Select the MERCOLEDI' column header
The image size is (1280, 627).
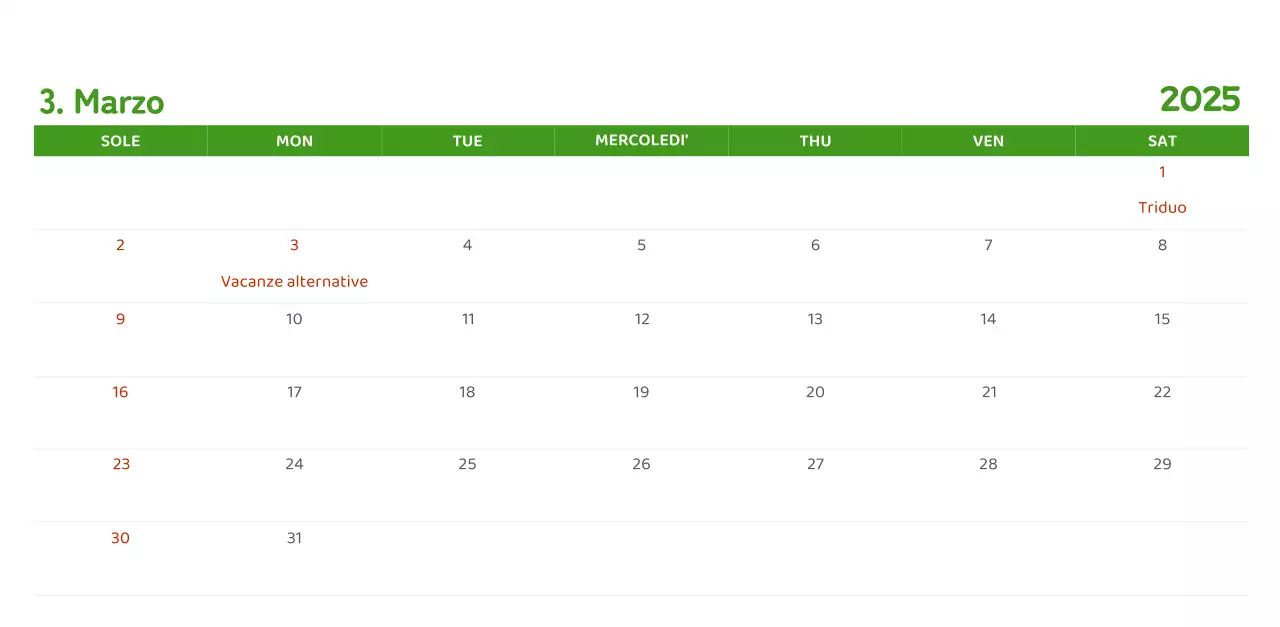[642, 140]
